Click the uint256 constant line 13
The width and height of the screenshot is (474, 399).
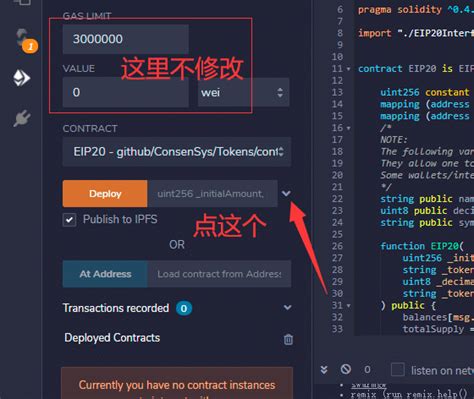coord(425,92)
